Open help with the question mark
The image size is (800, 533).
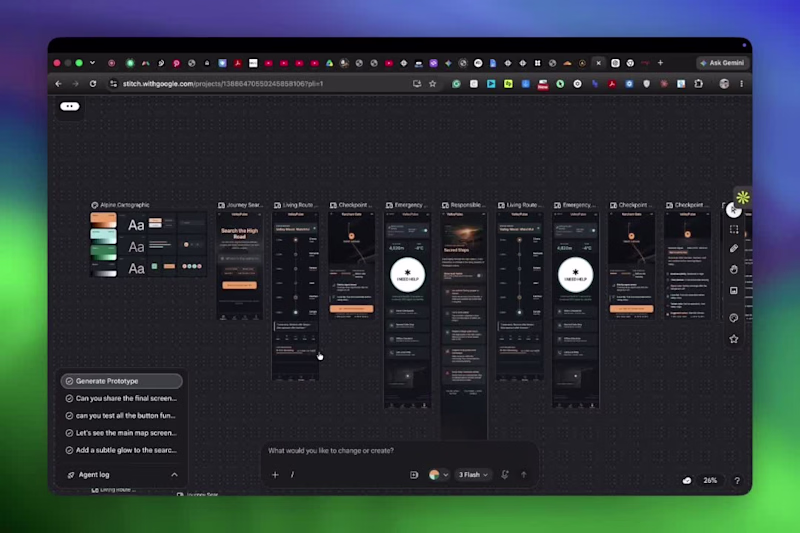tap(737, 480)
